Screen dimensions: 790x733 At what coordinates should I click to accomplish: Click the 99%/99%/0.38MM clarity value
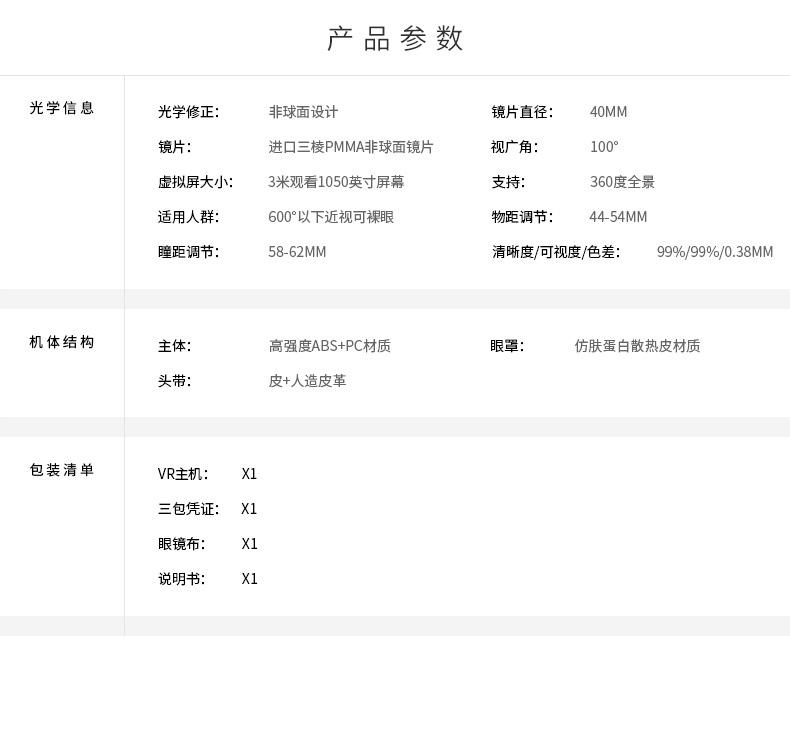coord(715,252)
